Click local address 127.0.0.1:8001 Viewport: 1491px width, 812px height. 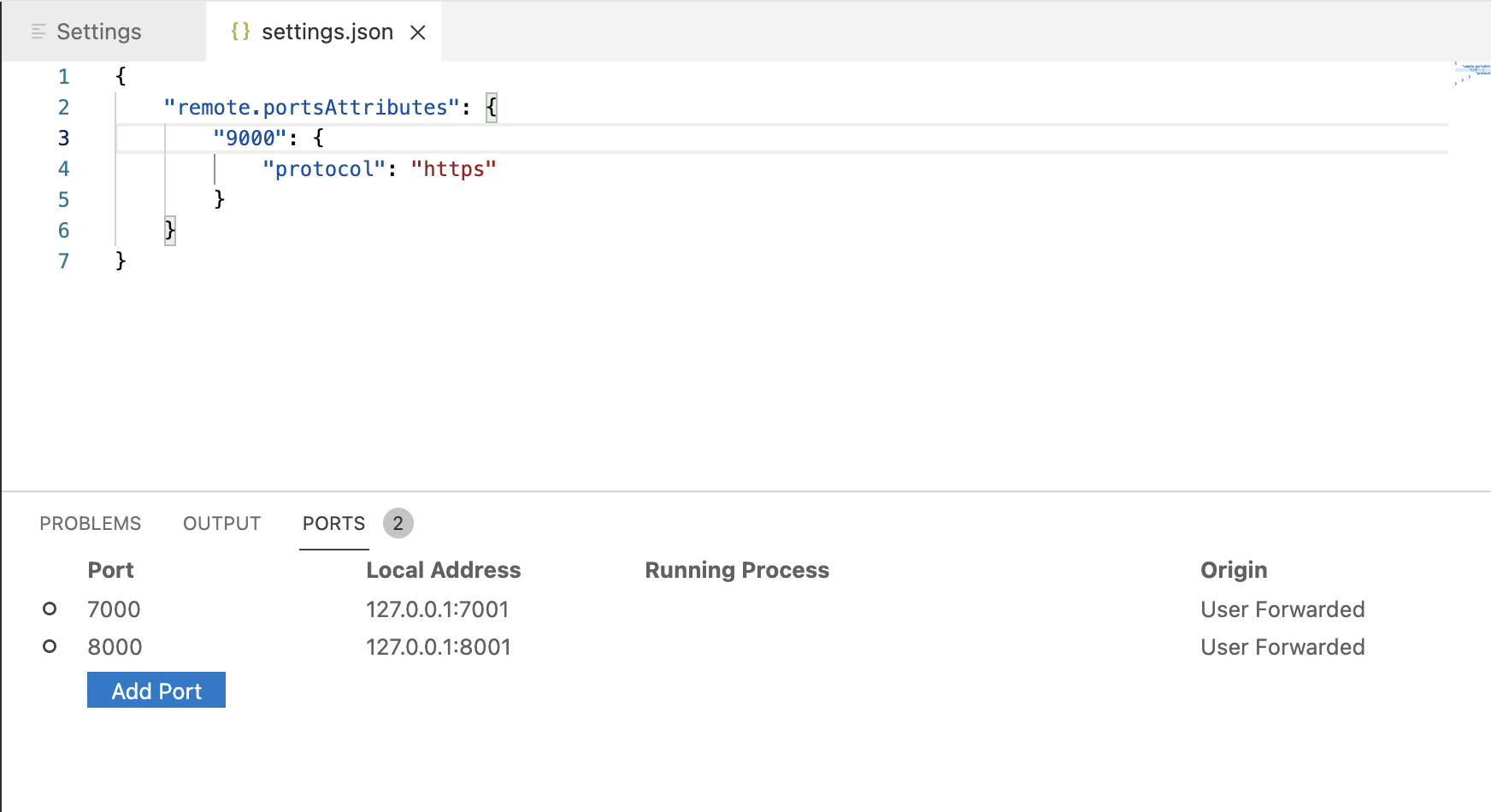(439, 647)
